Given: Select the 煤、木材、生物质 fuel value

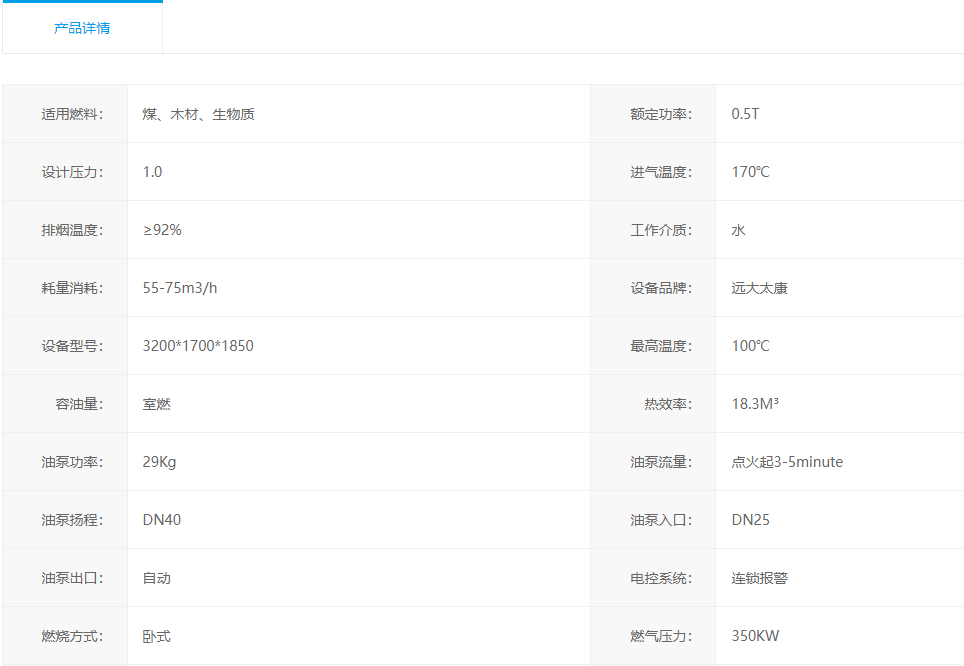Looking at the screenshot, I should [x=198, y=114].
